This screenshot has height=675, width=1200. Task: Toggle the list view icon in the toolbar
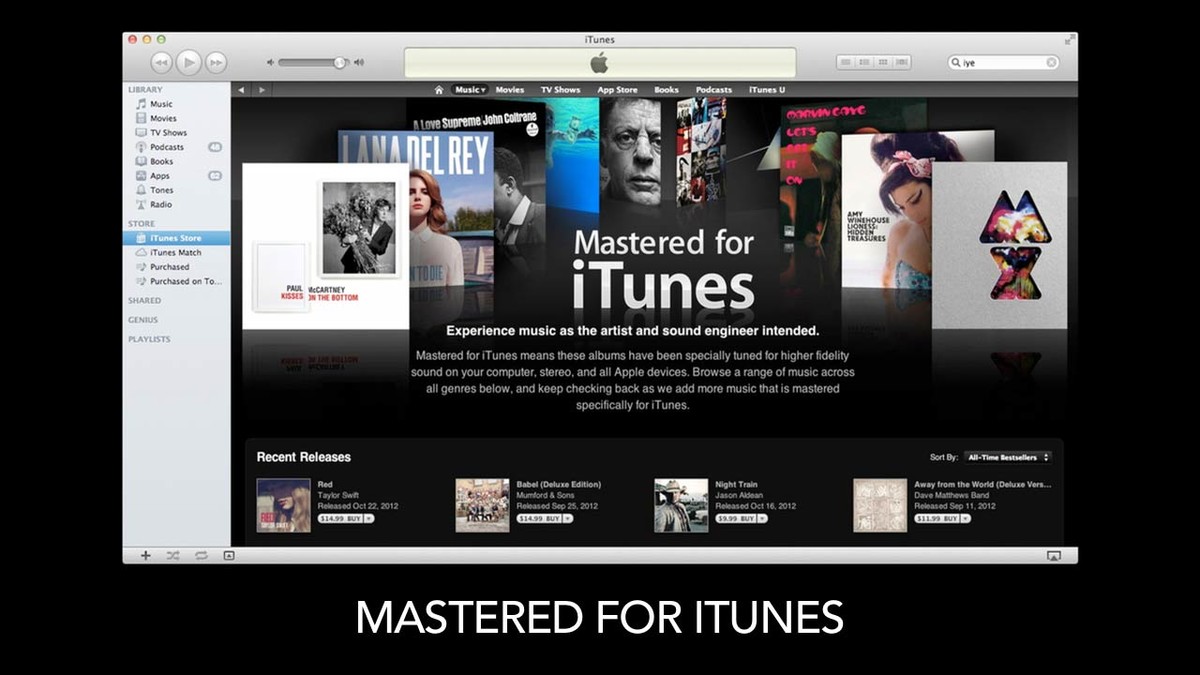pyautogui.click(x=847, y=62)
